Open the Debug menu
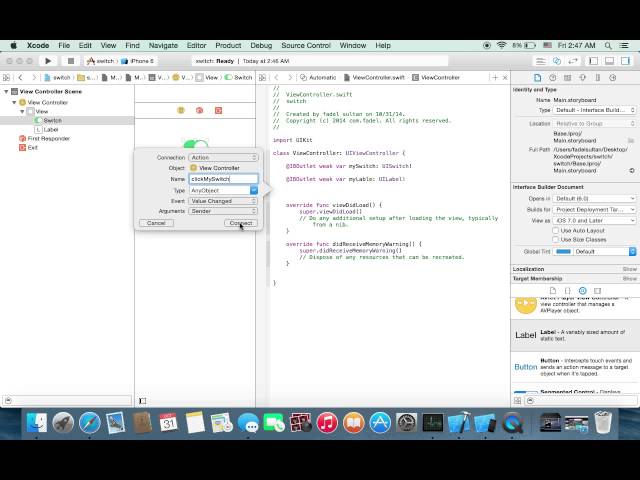Viewport: 640px width, 480px height. coord(261,45)
